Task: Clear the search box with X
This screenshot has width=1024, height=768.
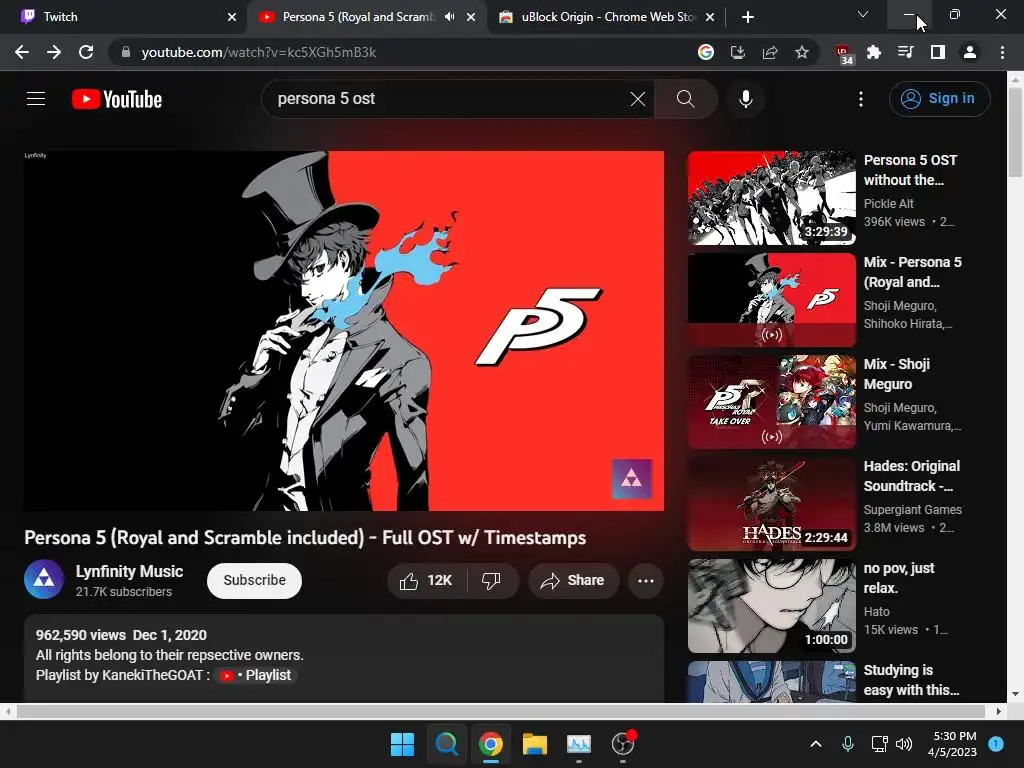Action: [x=637, y=99]
